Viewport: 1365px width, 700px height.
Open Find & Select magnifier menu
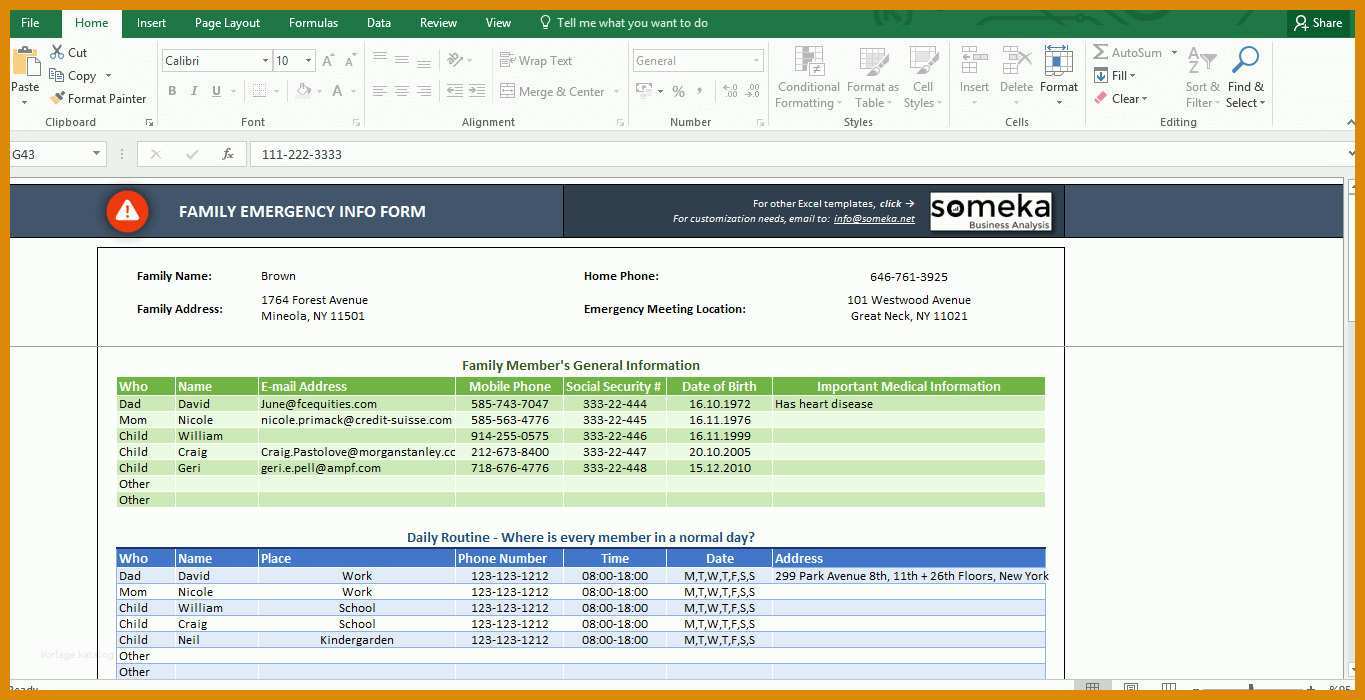click(1245, 77)
